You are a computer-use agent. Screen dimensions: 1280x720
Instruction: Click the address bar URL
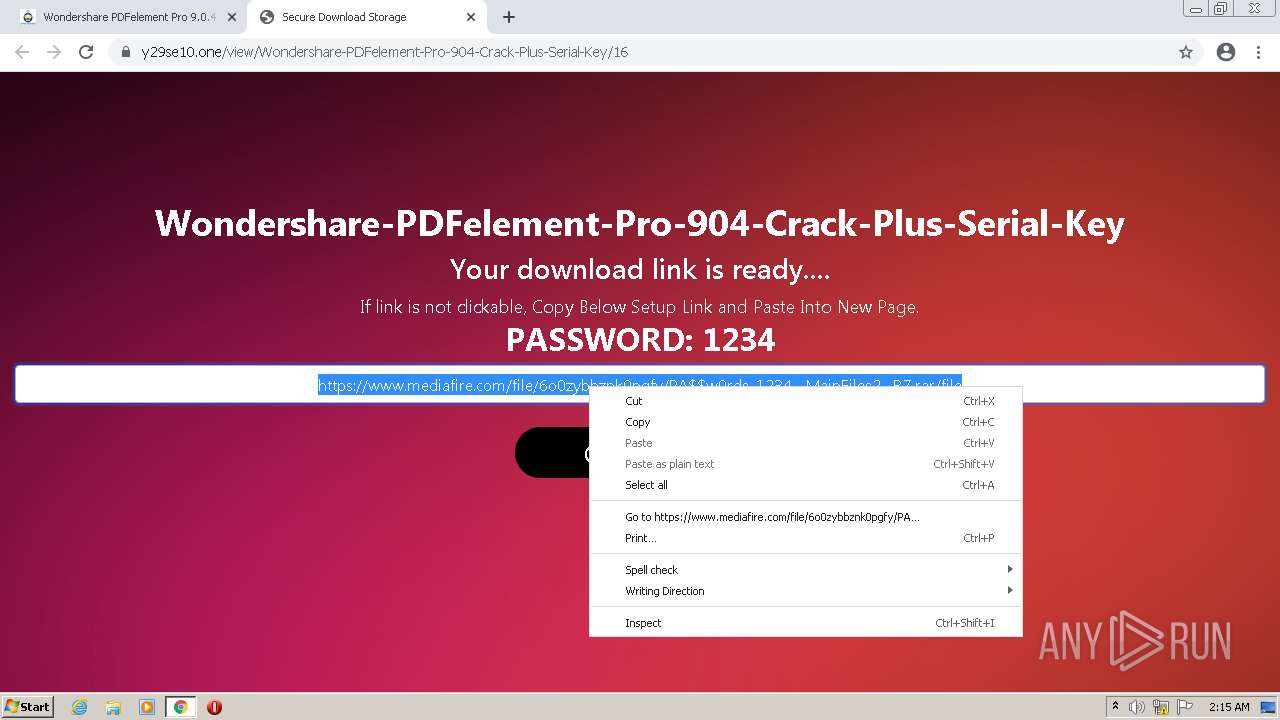point(384,52)
